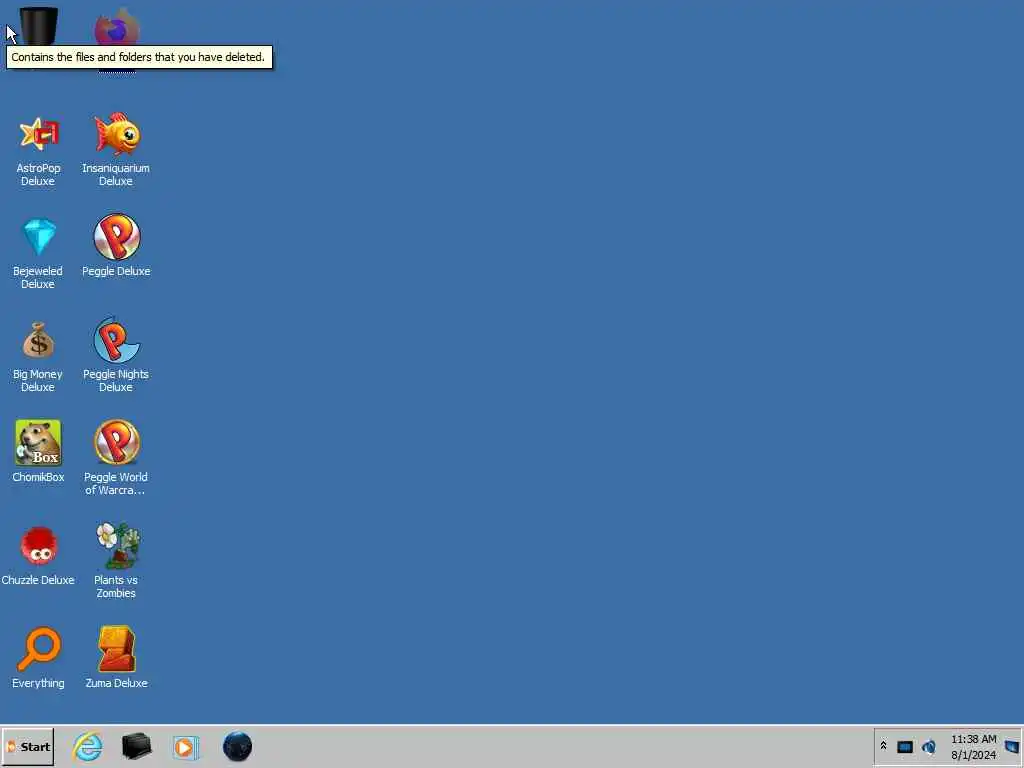
Task: Click the Chuzzle Deluxe label text
Action: (38, 580)
